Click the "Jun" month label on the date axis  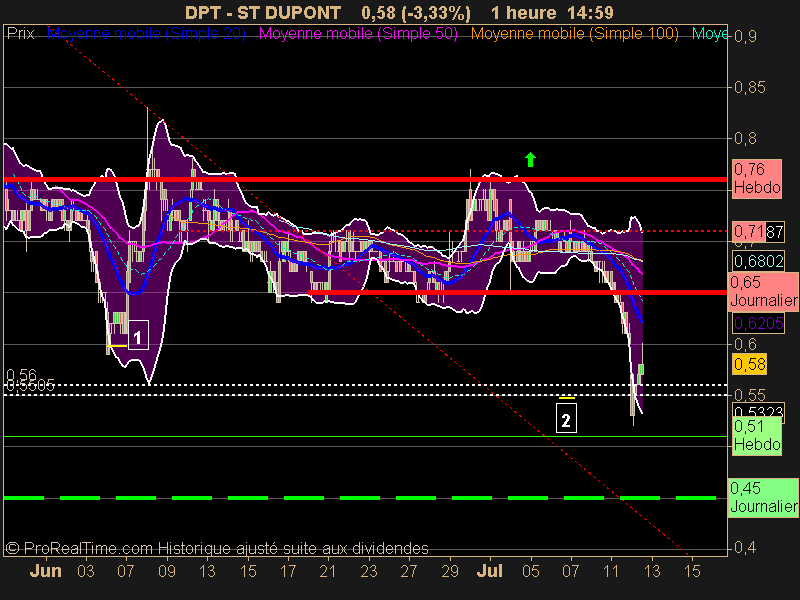(x=45, y=571)
